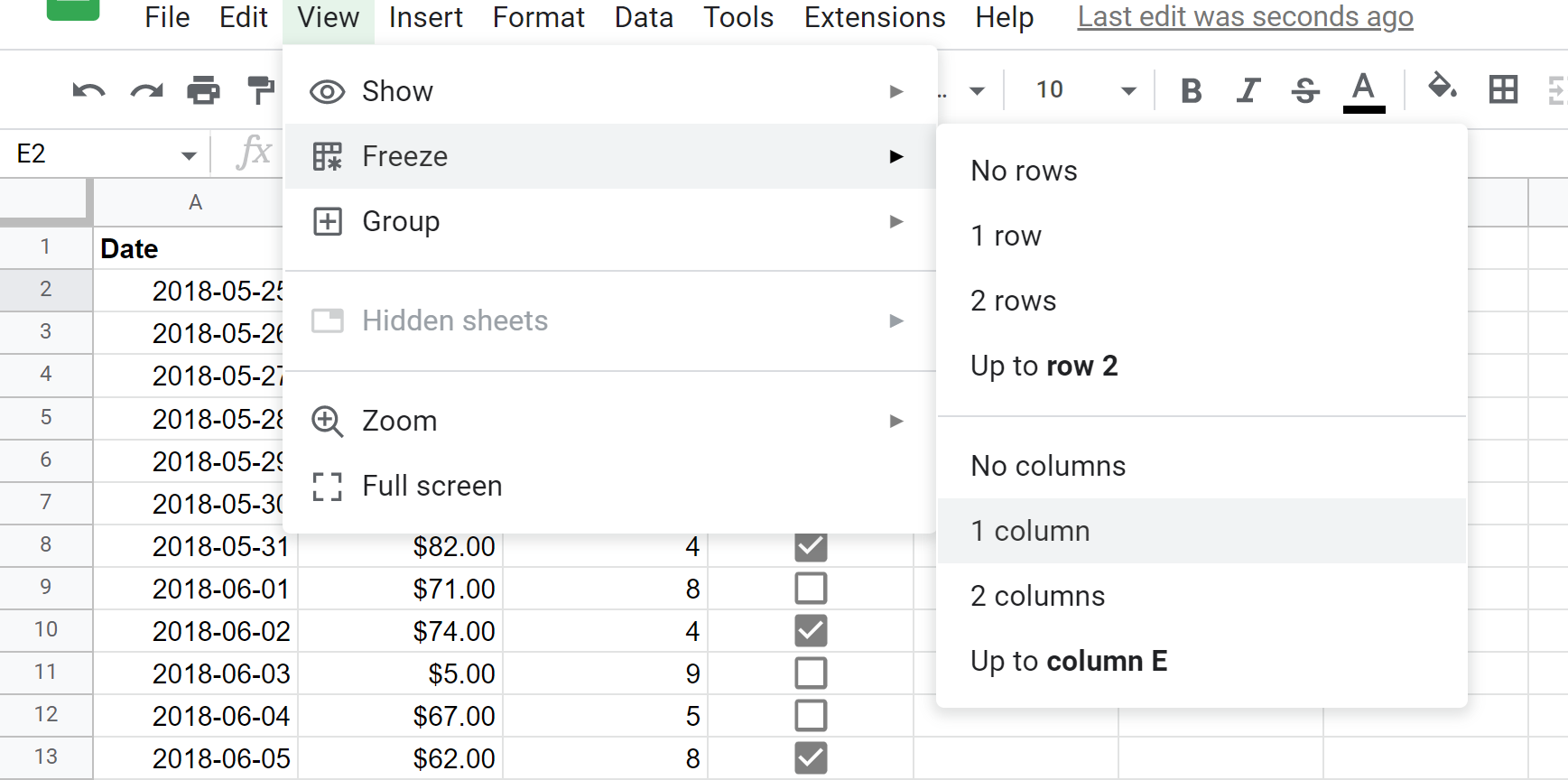
Task: Click the Redo arrow icon
Action: (146, 90)
